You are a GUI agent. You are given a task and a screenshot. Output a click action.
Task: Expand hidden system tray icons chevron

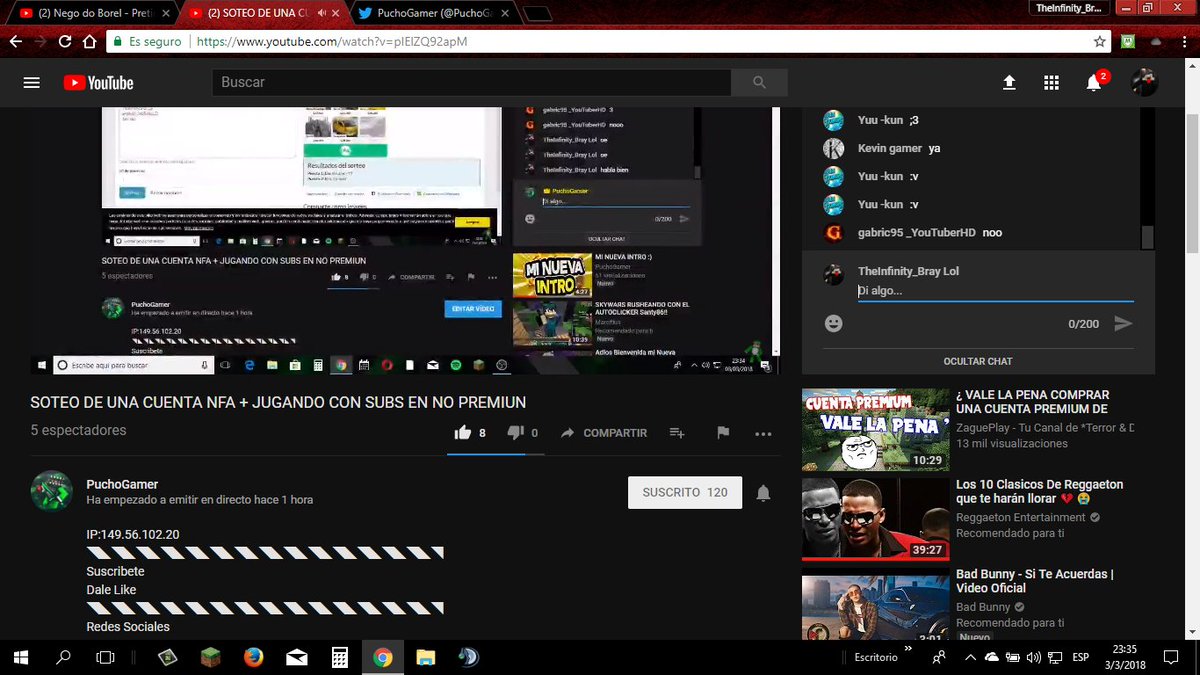click(969, 657)
